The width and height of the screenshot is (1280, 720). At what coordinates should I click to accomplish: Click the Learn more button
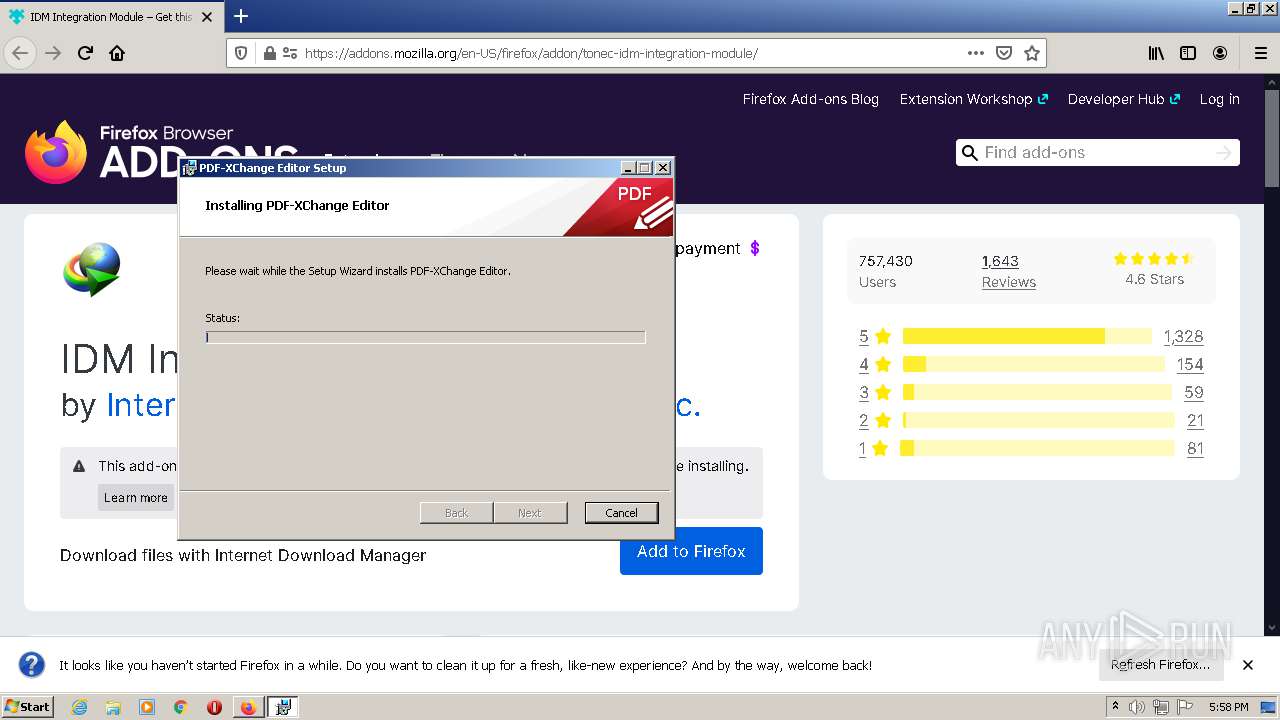coord(135,497)
